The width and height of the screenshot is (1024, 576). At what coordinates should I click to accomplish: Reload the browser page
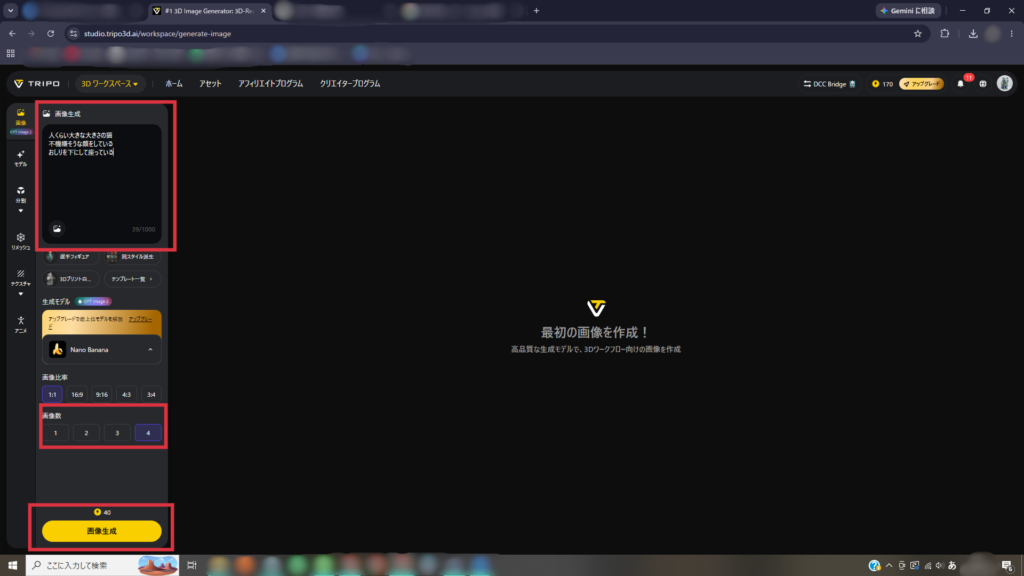(x=50, y=33)
